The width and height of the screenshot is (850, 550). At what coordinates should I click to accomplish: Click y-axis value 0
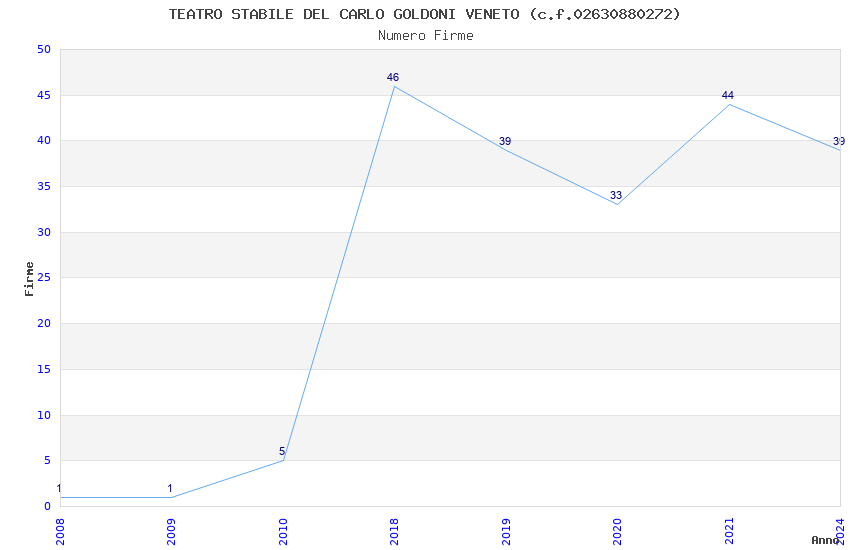pyautogui.click(x=48, y=506)
